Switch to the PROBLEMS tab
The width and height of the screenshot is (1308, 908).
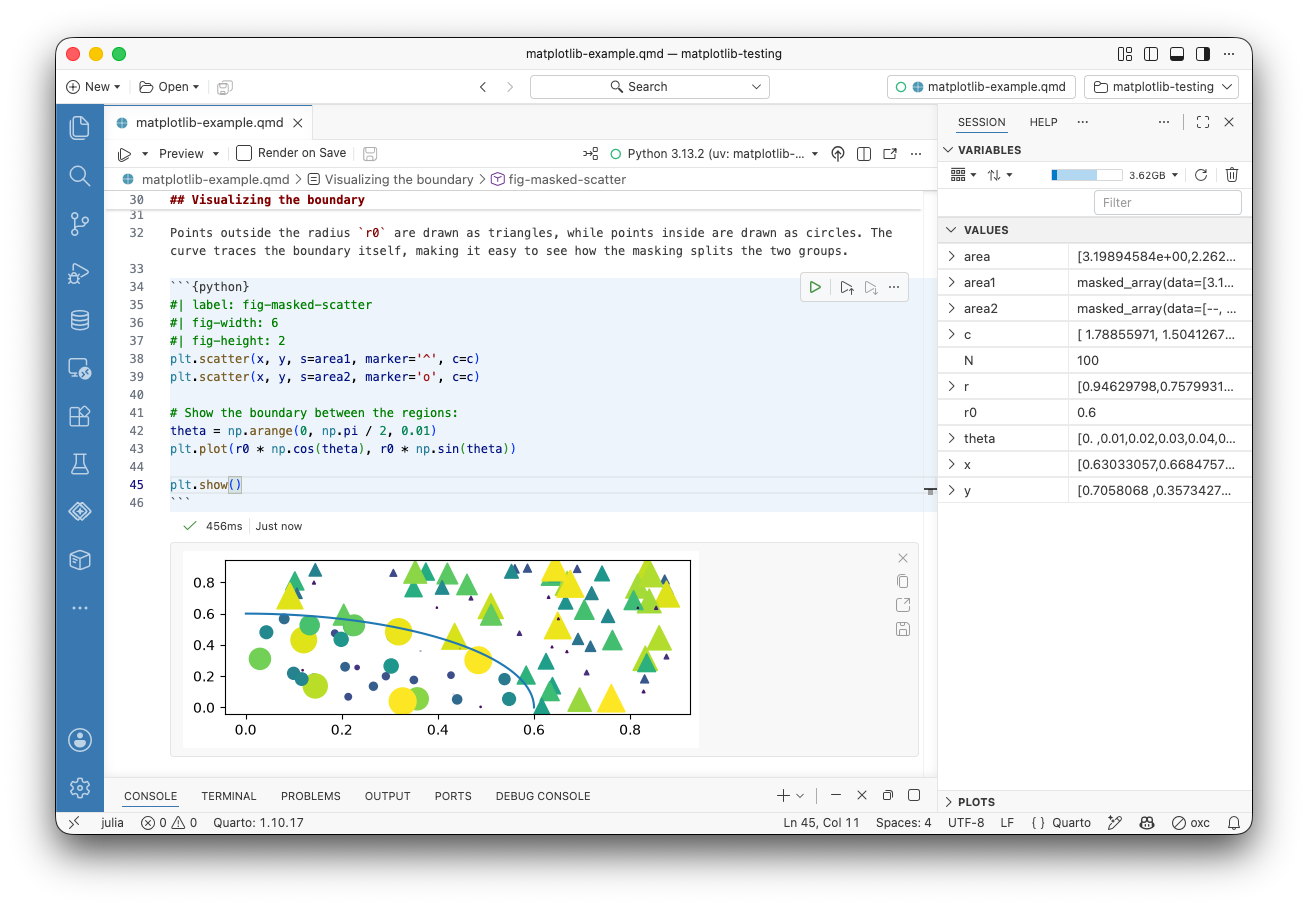[311, 796]
